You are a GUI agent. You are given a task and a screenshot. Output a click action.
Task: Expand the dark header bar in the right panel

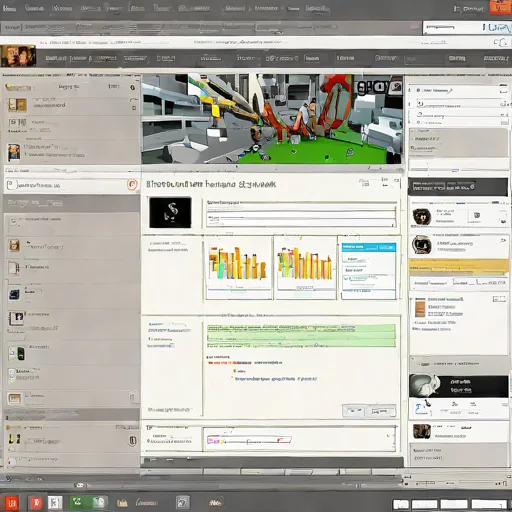[458, 187]
